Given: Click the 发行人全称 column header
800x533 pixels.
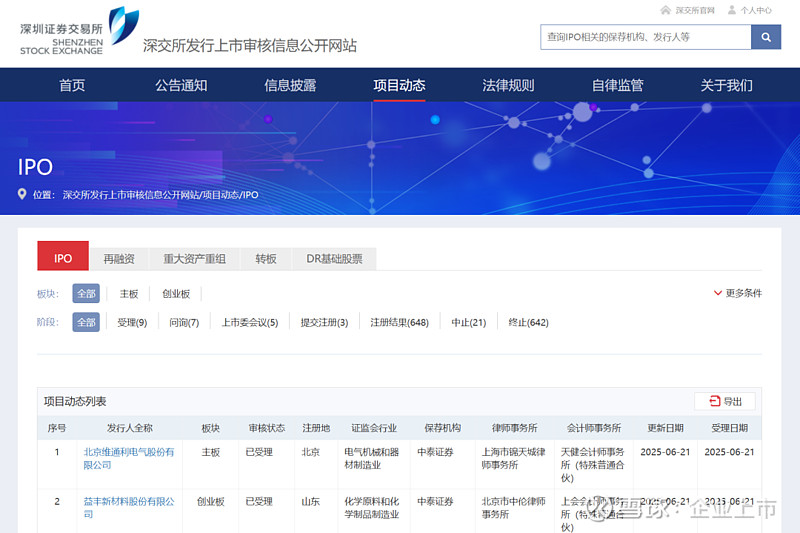Looking at the screenshot, I should pyautogui.click(x=130, y=428).
